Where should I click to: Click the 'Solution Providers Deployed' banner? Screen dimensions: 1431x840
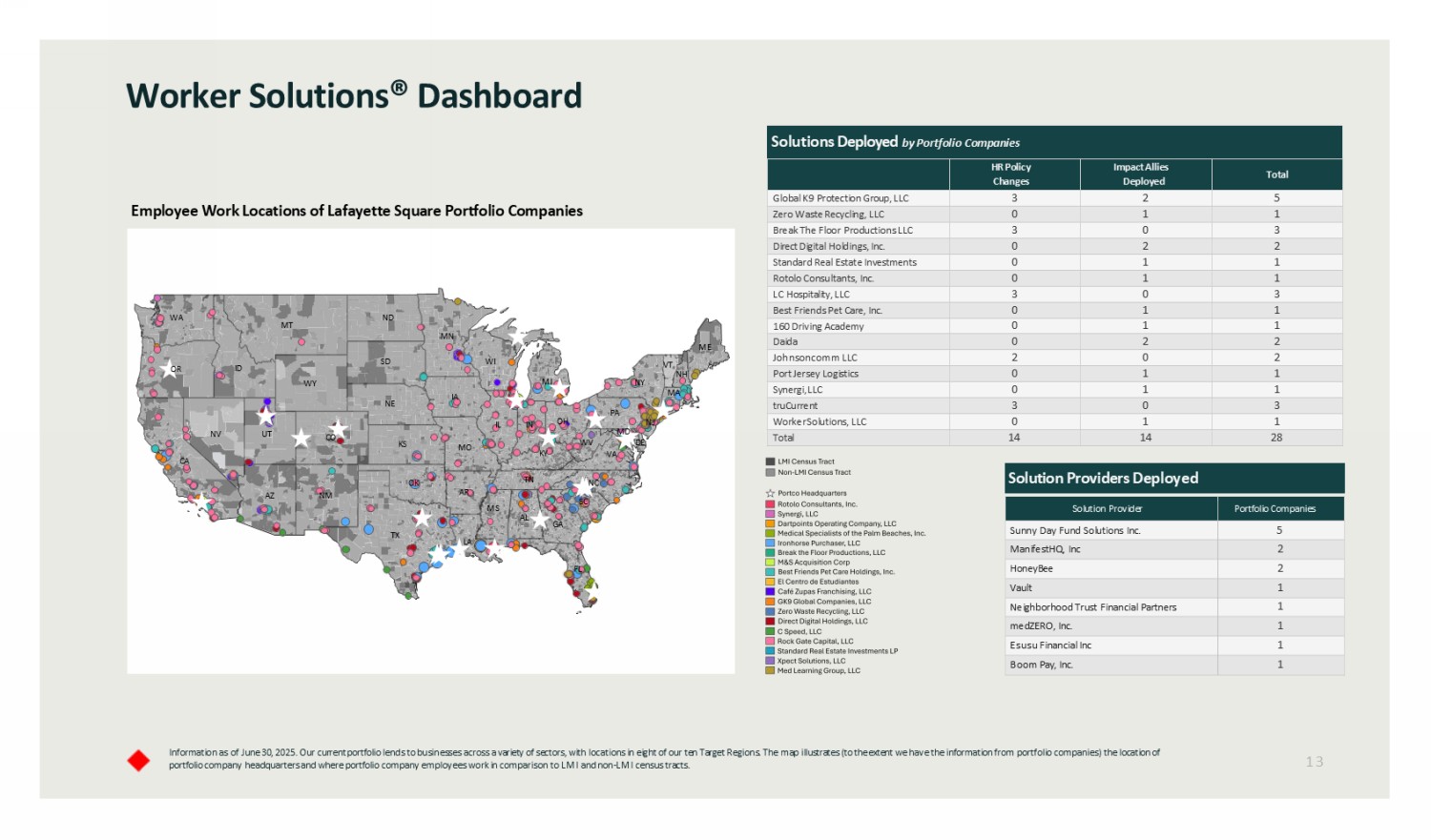1174,478
